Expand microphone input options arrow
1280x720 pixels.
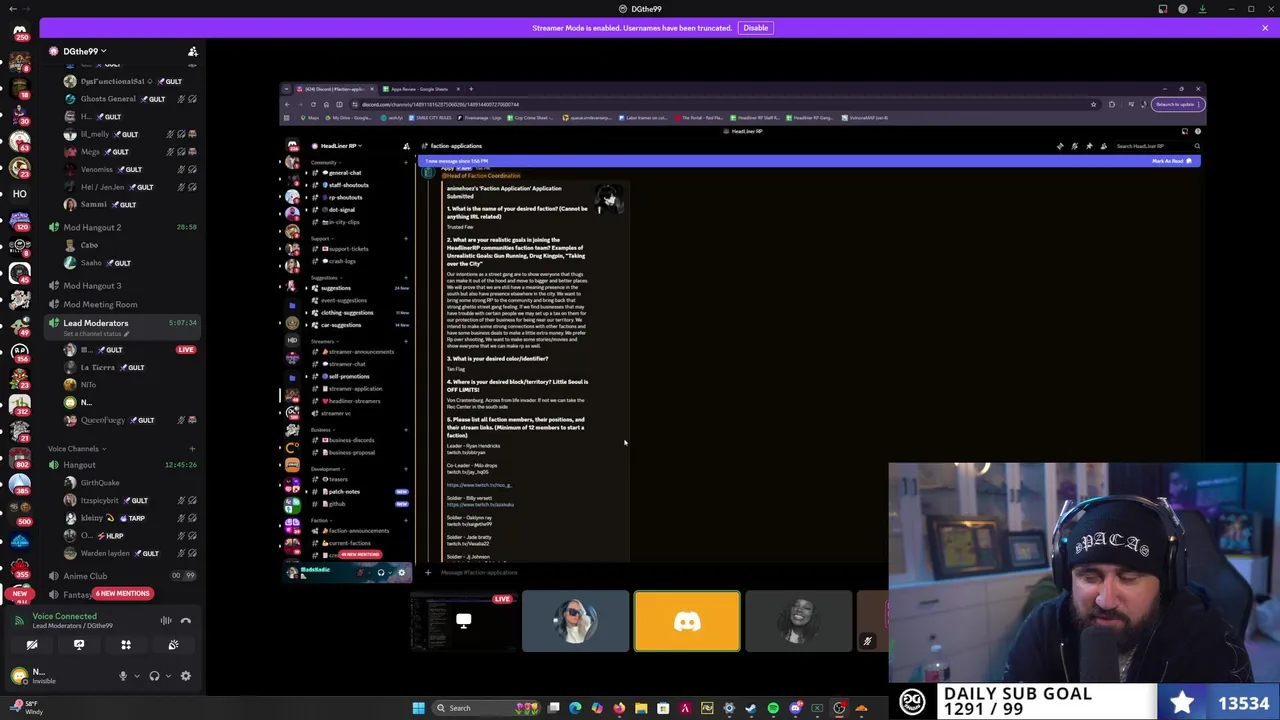pyautogui.click(x=136, y=676)
